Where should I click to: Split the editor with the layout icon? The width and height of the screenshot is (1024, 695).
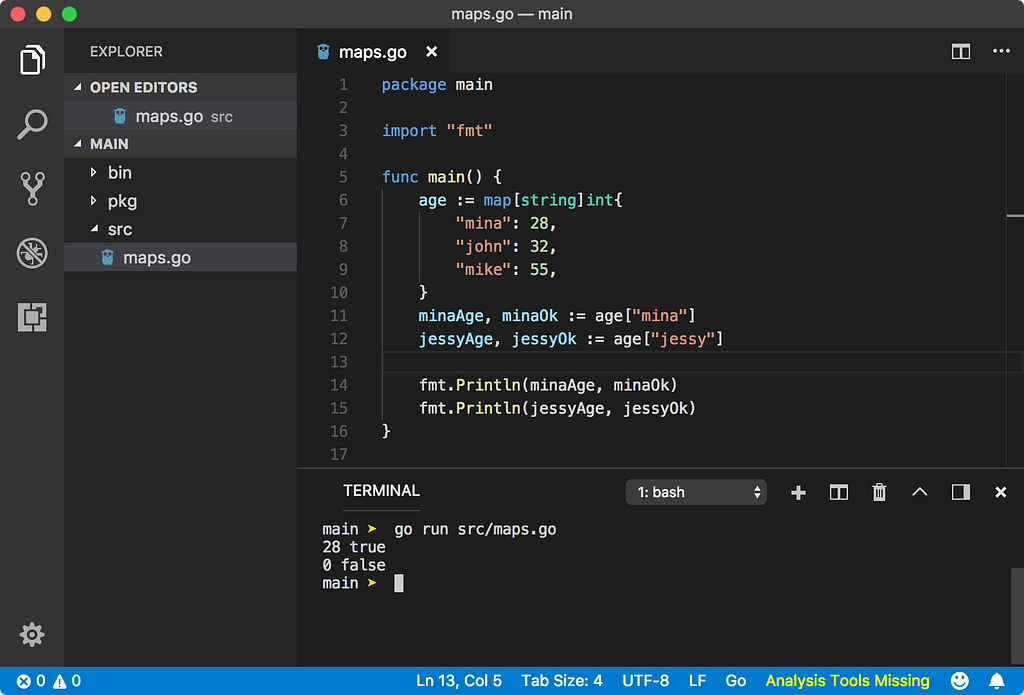[x=961, y=52]
